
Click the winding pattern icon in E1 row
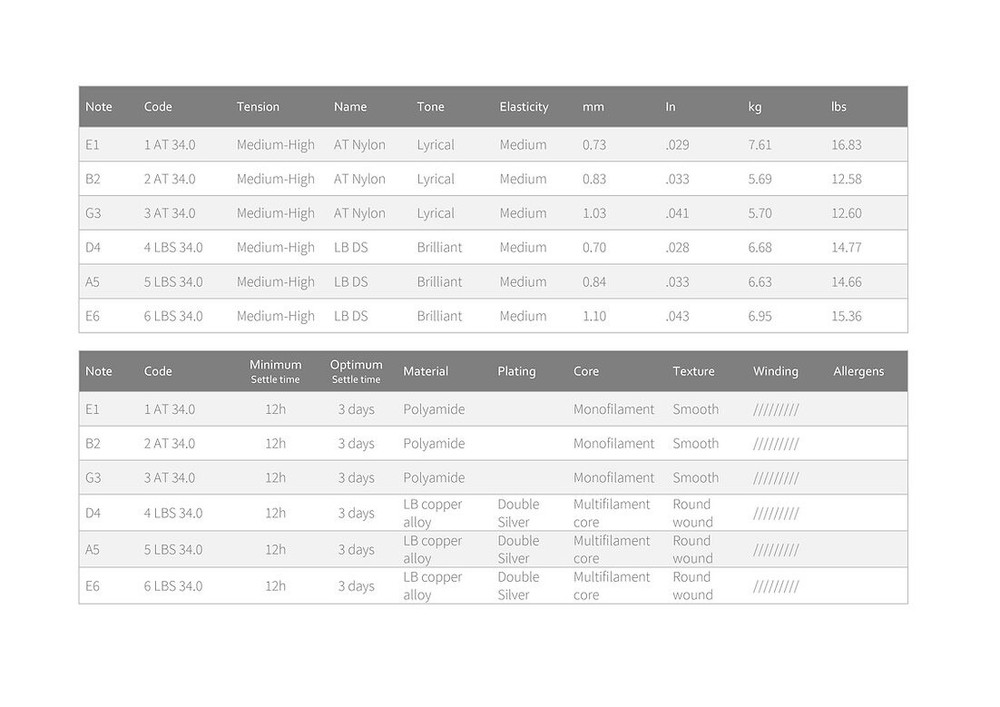[776, 410]
